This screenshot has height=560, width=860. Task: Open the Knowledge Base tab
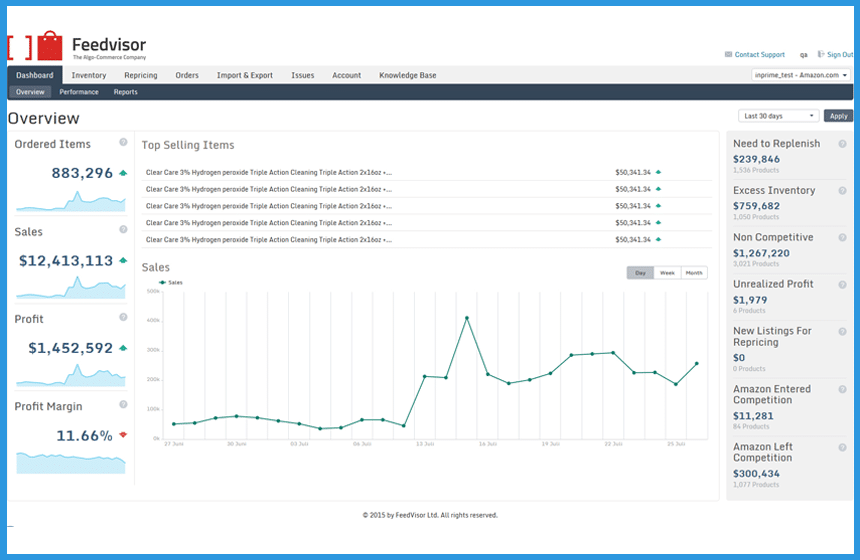[408, 75]
